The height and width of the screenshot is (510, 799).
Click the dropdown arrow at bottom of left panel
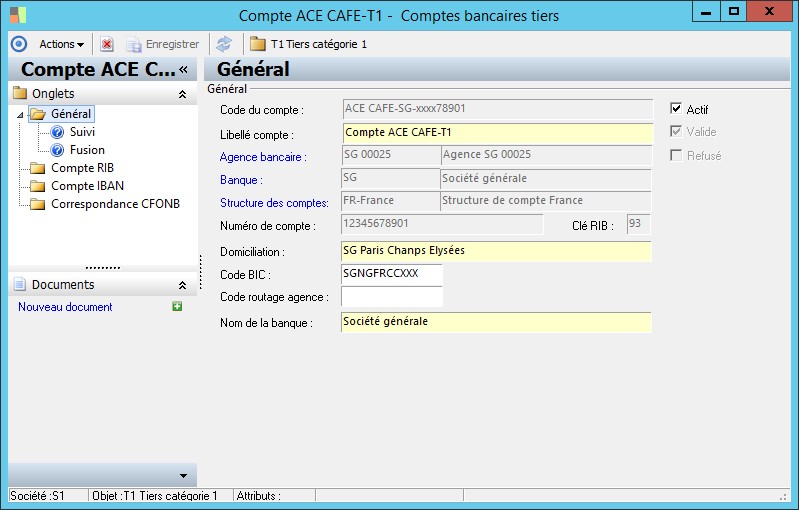coord(183,476)
